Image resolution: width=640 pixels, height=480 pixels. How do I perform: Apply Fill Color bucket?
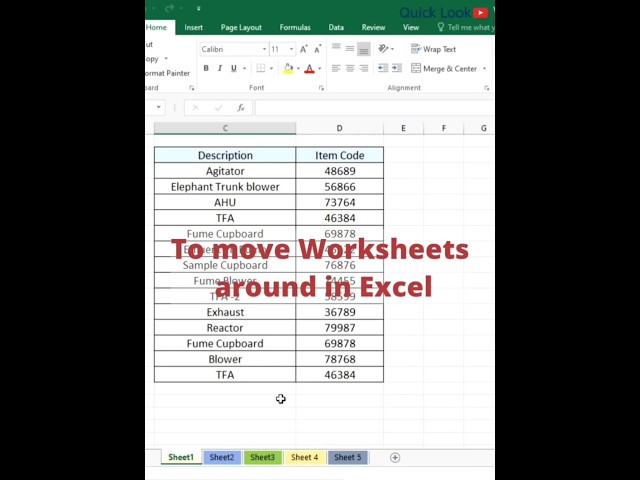pyautogui.click(x=288, y=68)
